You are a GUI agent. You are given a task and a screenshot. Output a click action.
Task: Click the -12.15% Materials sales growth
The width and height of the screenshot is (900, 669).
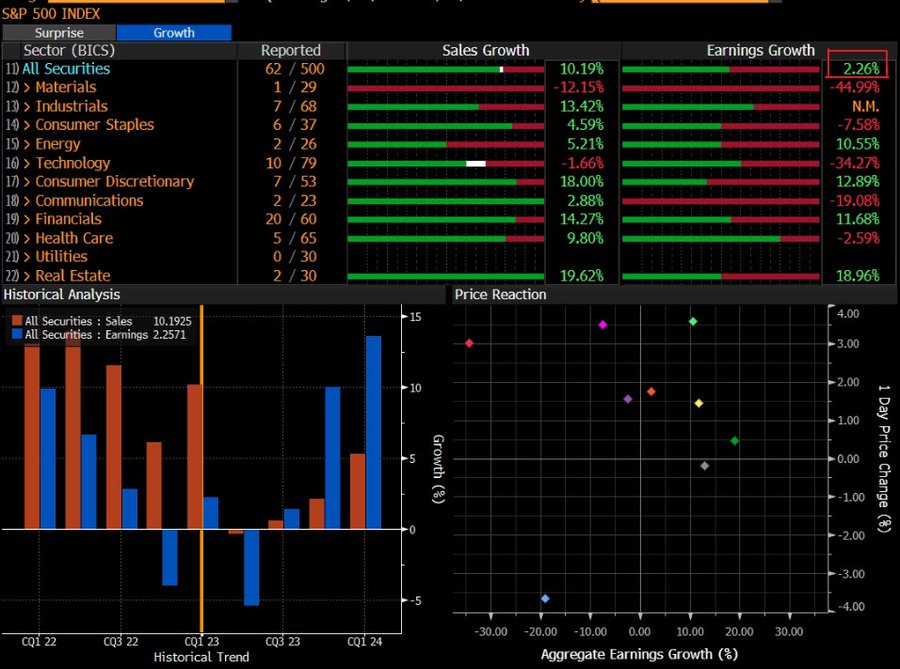pos(579,87)
